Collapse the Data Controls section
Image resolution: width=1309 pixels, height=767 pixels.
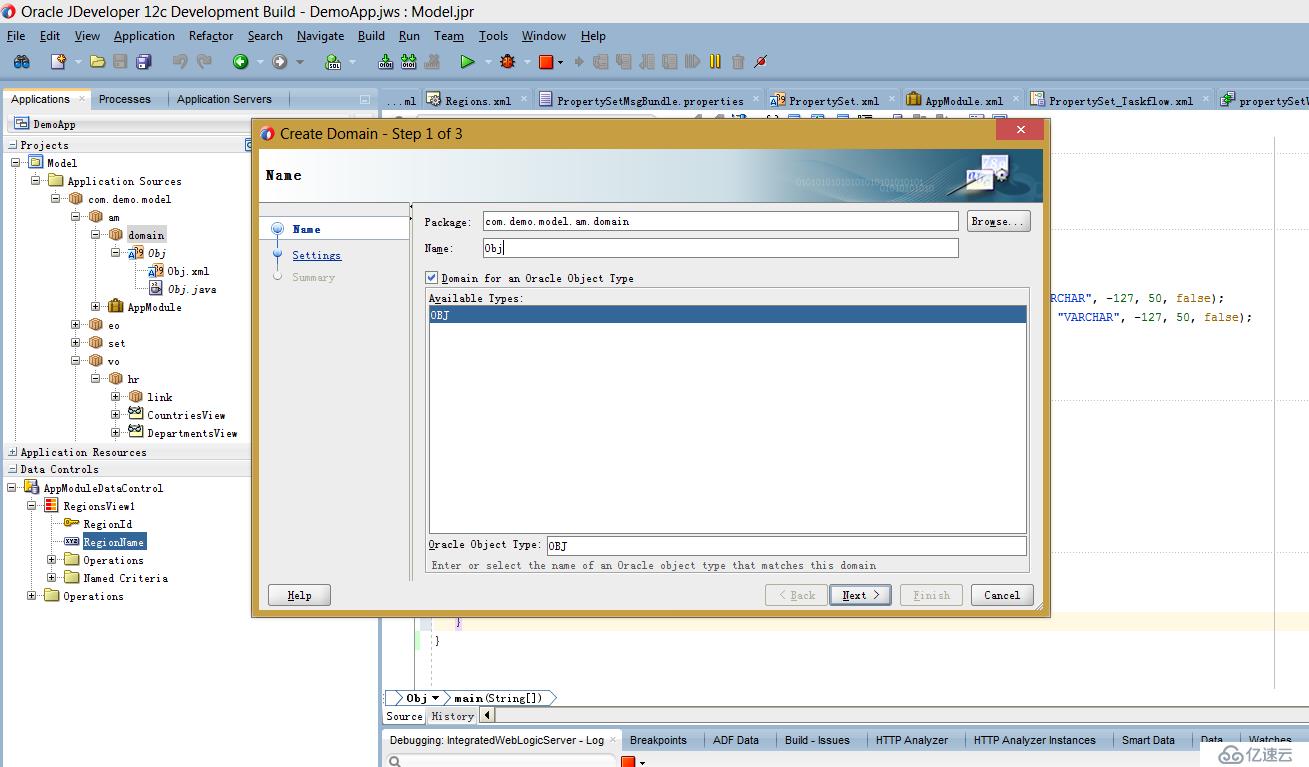(13, 469)
